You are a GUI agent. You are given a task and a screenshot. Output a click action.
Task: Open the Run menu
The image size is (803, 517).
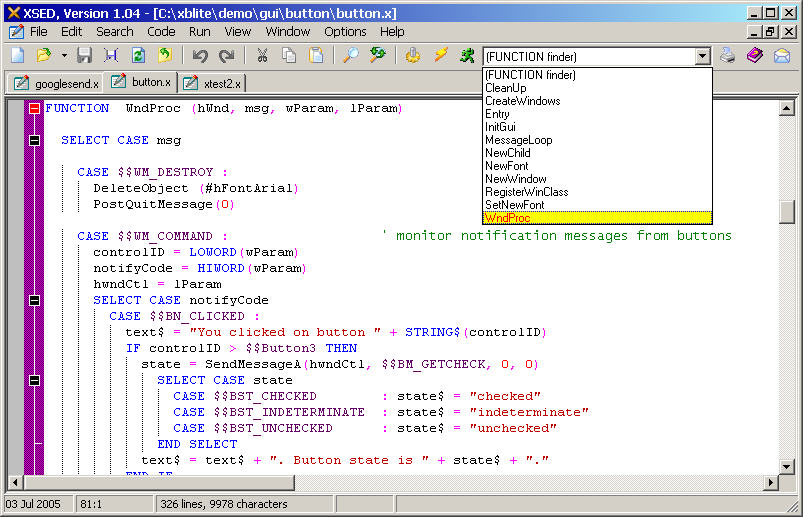pos(200,32)
